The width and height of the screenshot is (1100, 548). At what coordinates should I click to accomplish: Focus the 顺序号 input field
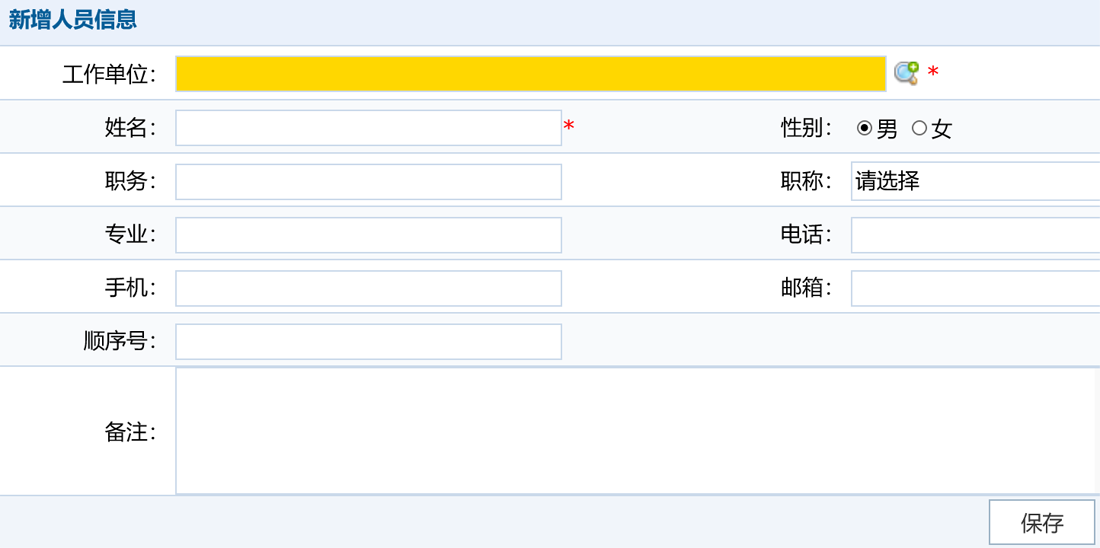click(368, 341)
